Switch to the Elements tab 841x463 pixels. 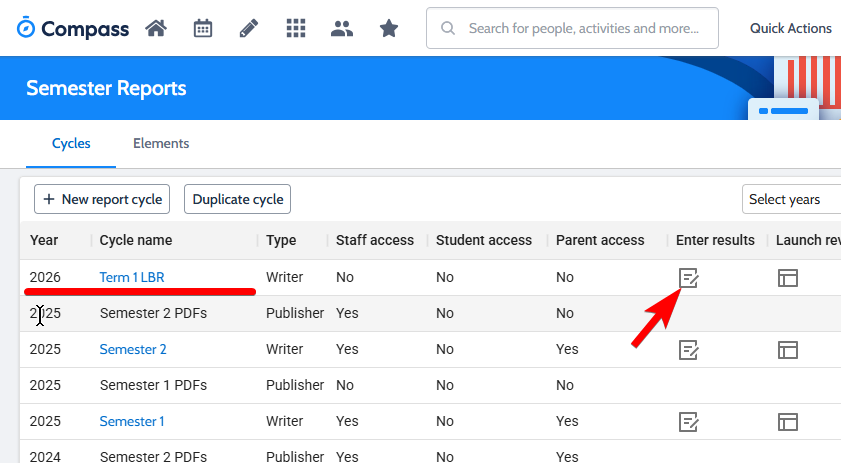coord(161,144)
